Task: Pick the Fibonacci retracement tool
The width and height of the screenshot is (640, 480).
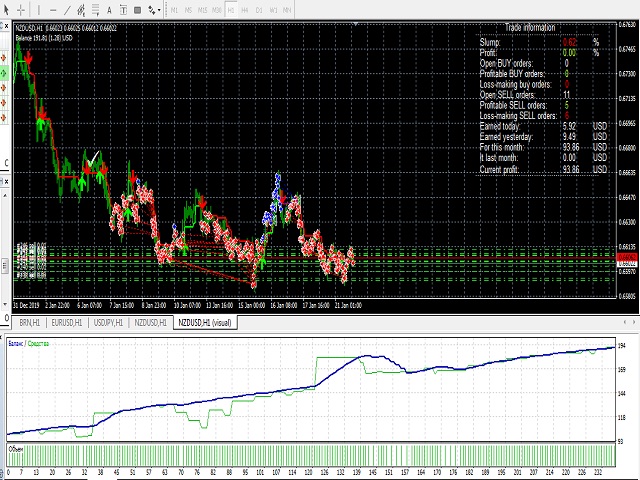Action: (96, 10)
